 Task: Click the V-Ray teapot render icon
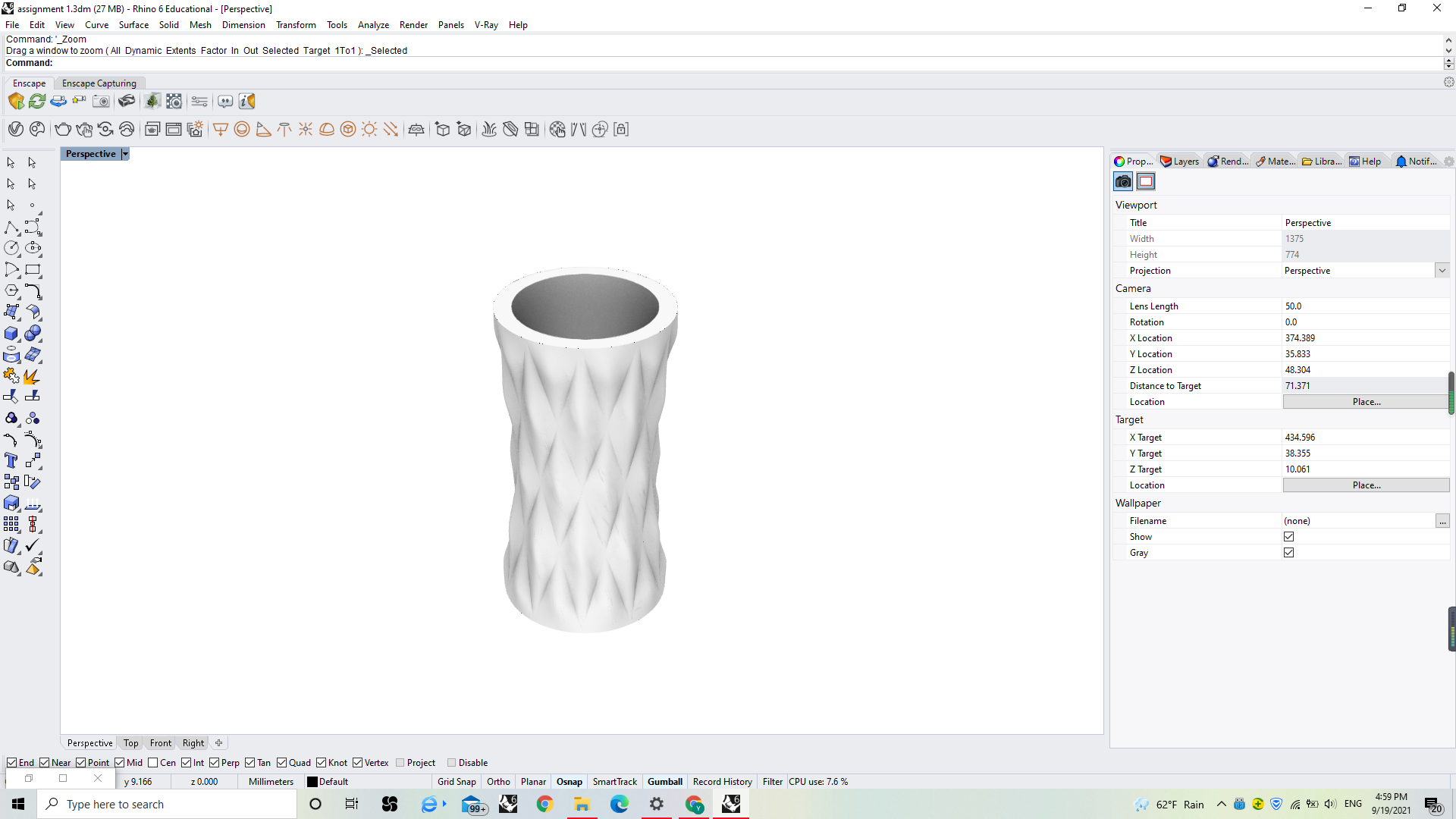[63, 130]
